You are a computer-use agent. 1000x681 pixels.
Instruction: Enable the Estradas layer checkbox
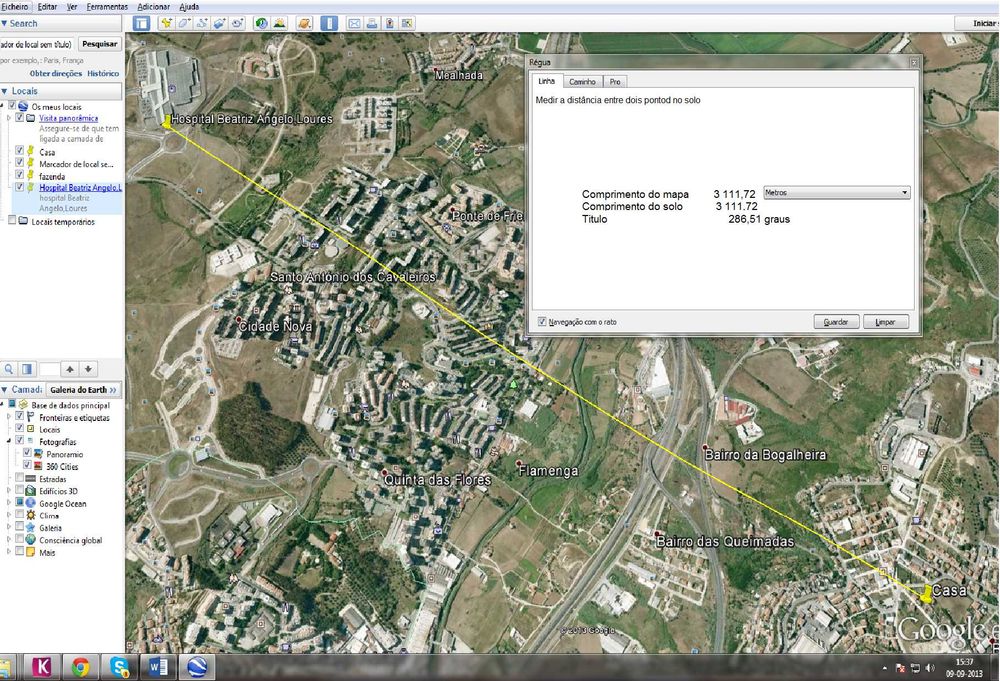coord(19,478)
